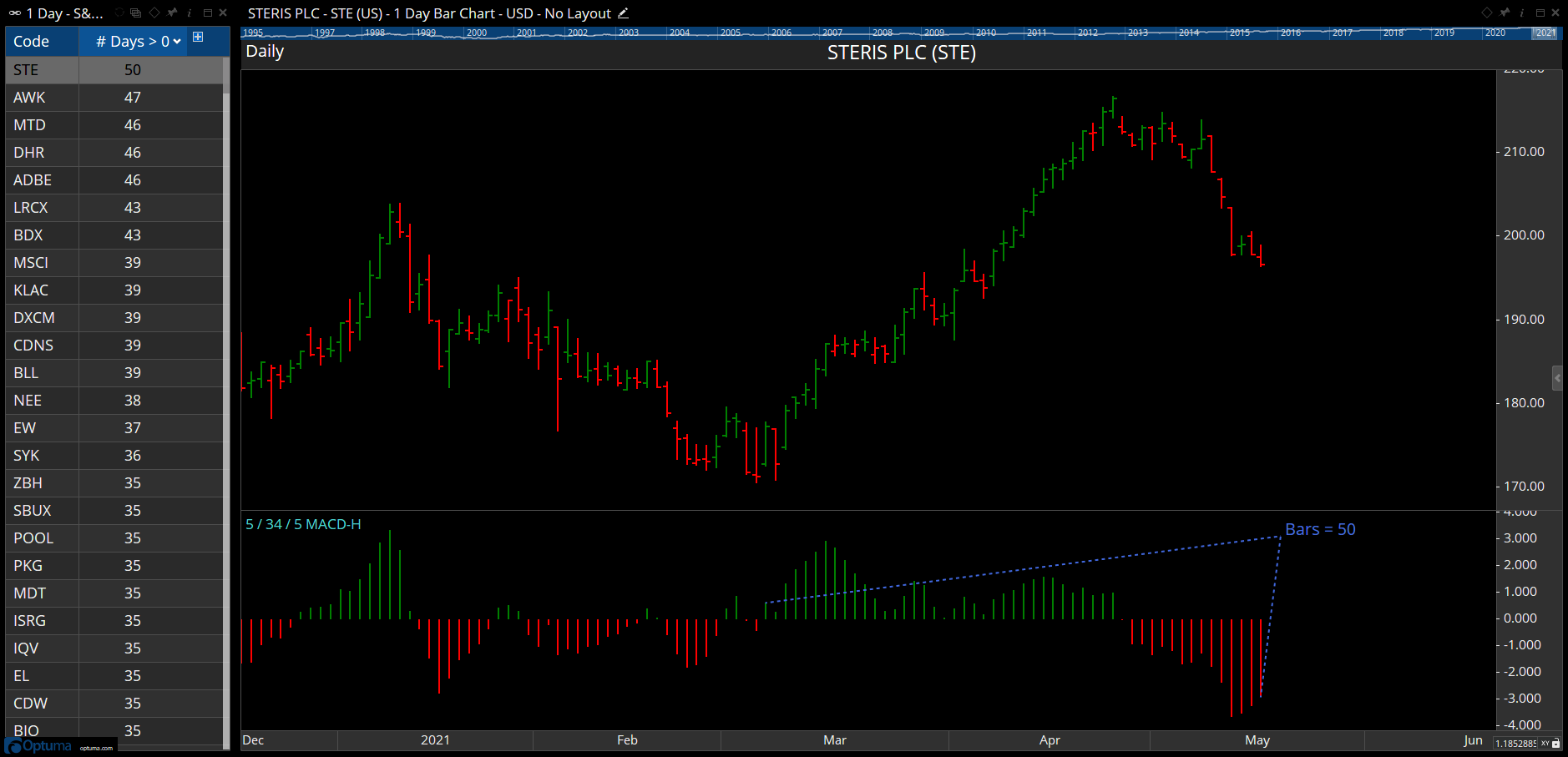1568x757 pixels.
Task: Add a column with the plus icon
Action: 198,37
